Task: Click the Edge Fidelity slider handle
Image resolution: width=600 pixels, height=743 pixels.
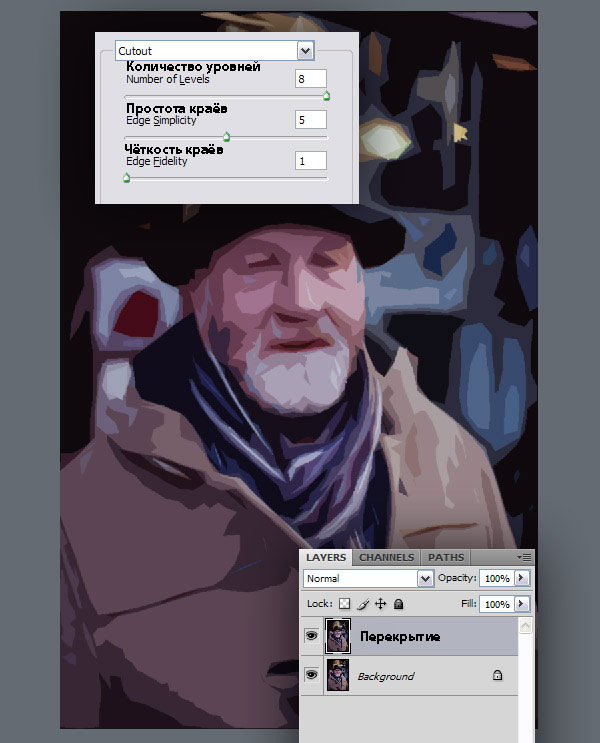Action: pyautogui.click(x=127, y=178)
